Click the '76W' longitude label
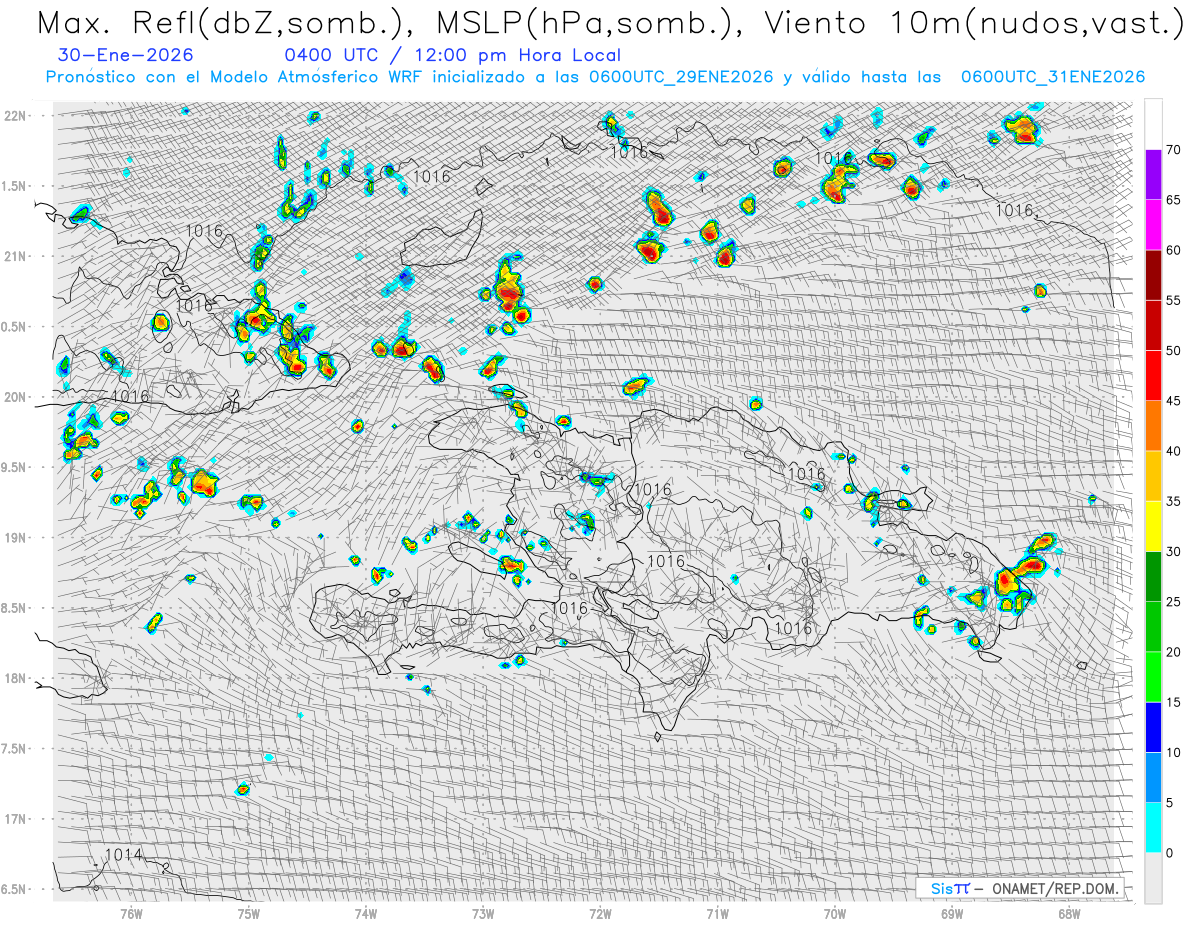Screen dimensions: 1200x927 coord(131,913)
